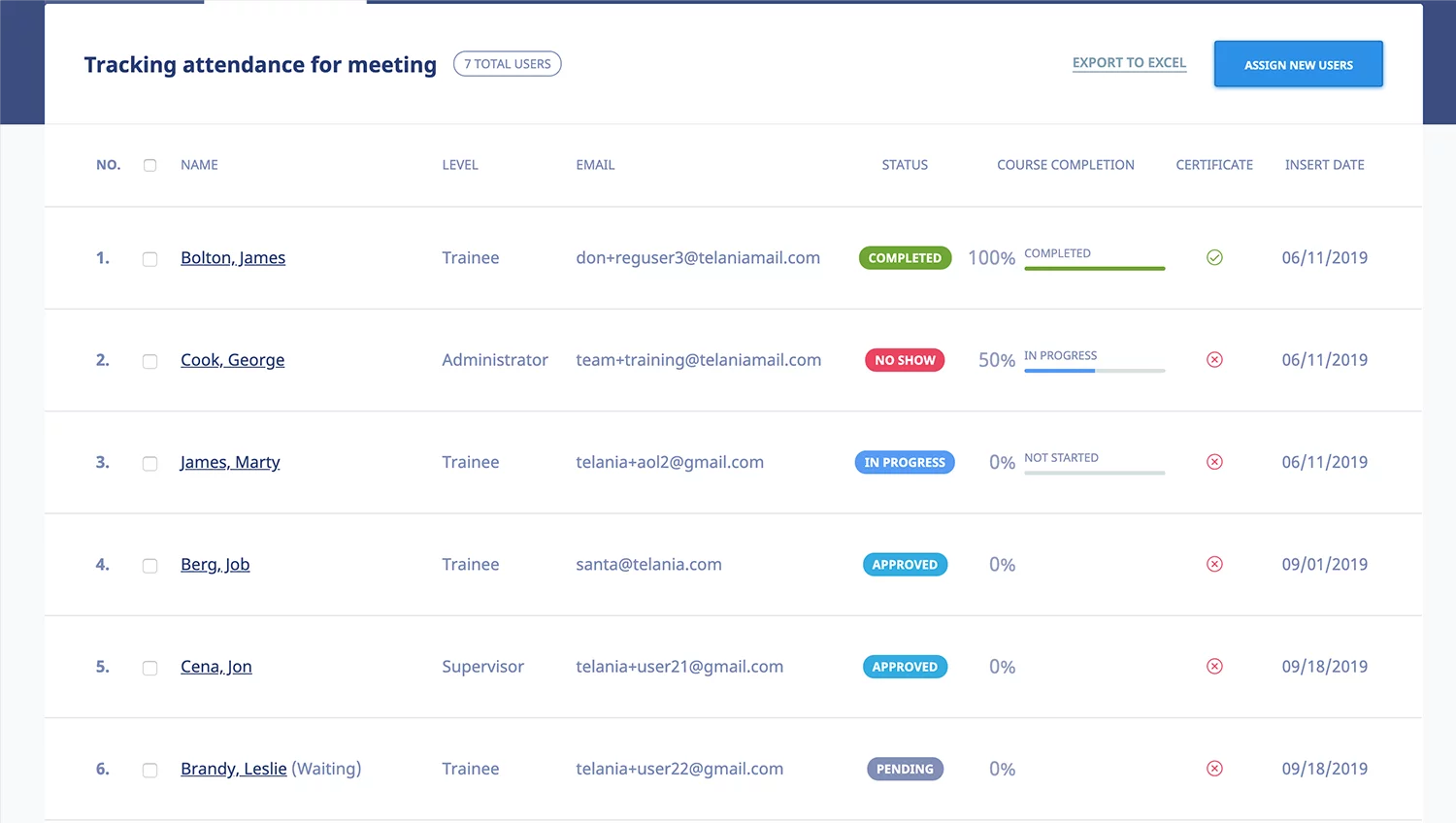This screenshot has height=823, width=1456.
Task: Click the red certificate X for Cena, Jon
Action: pyautogui.click(x=1214, y=667)
